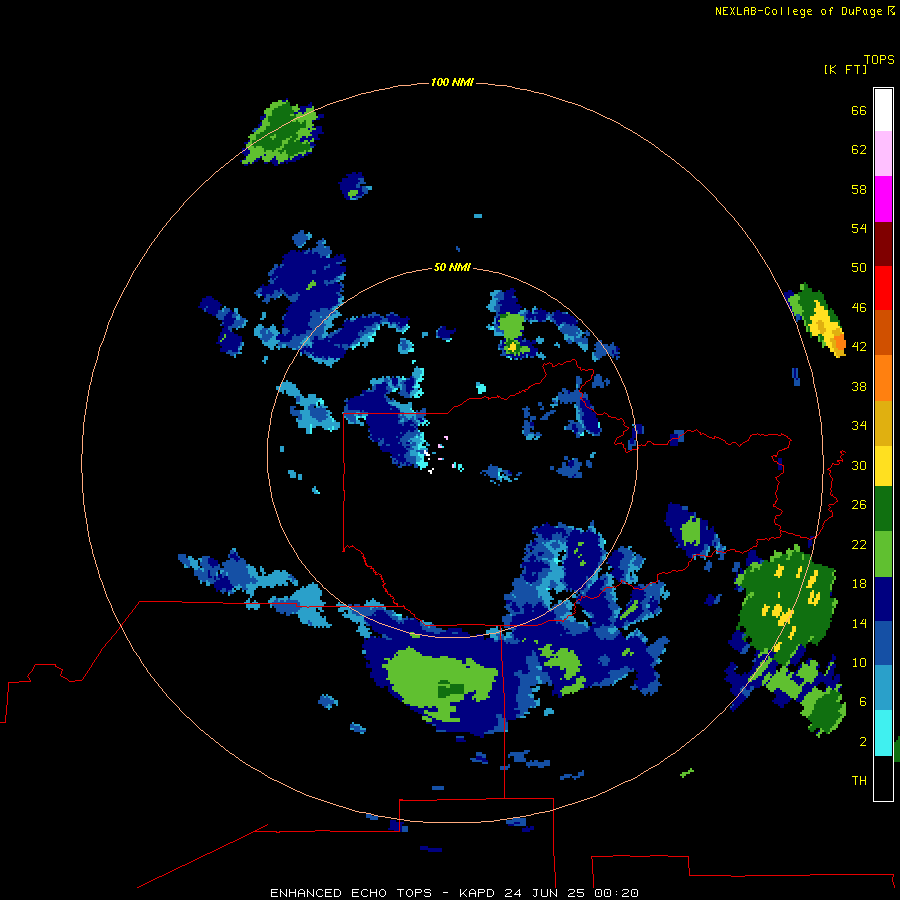
Task: Click the dark green legend swatch
Action: coord(883,509)
